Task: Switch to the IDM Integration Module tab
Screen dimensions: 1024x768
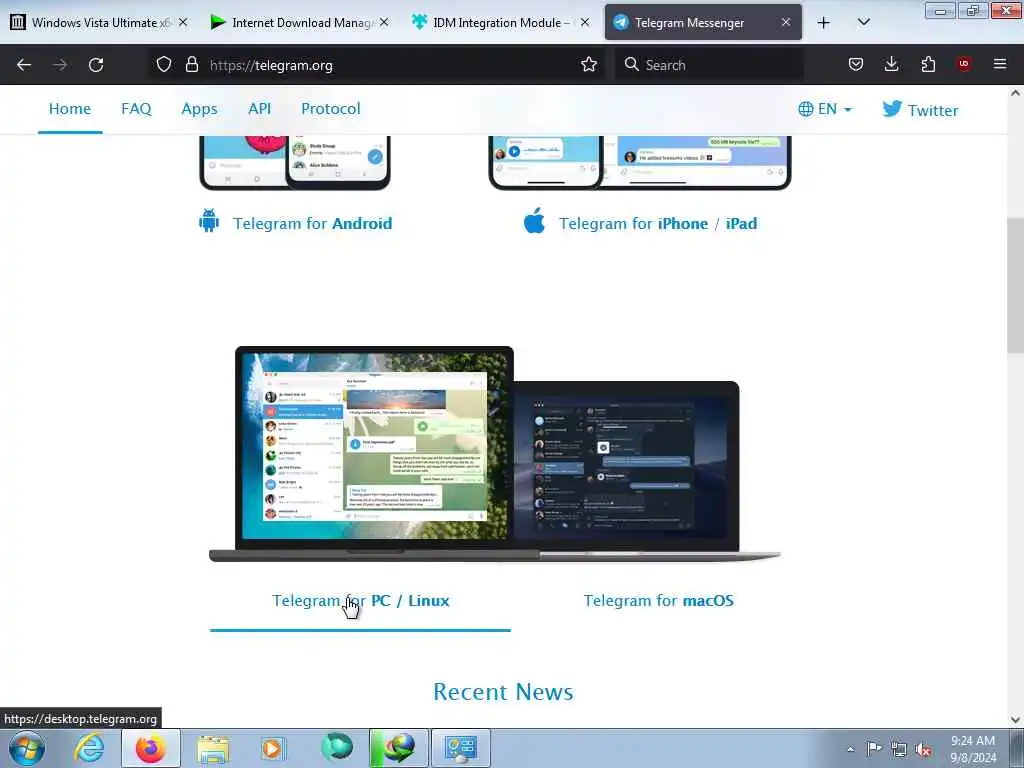Action: pos(500,23)
